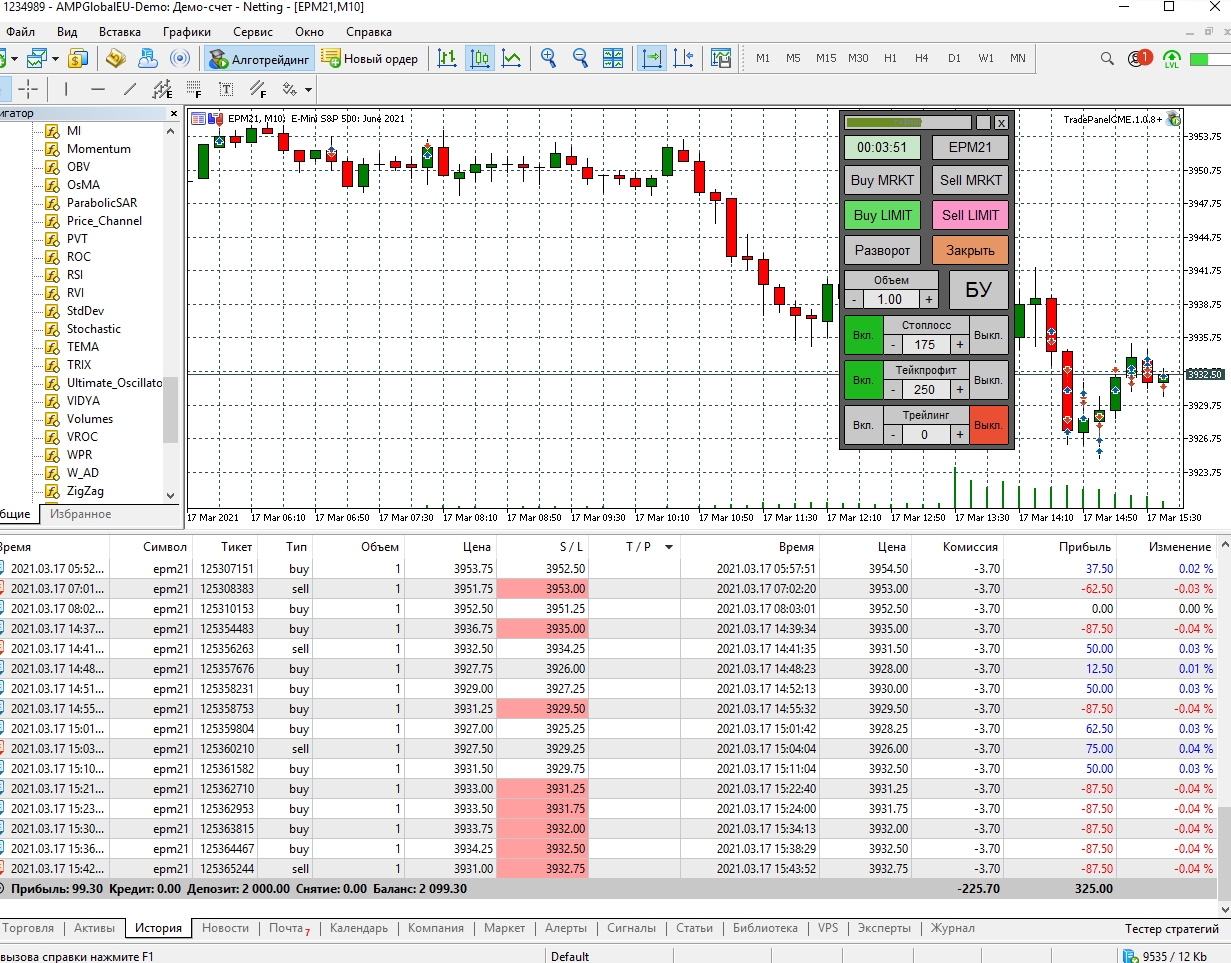This screenshot has height=963, width=1231.
Task: Toggle the small square panel minimize box
Action: 983,123
